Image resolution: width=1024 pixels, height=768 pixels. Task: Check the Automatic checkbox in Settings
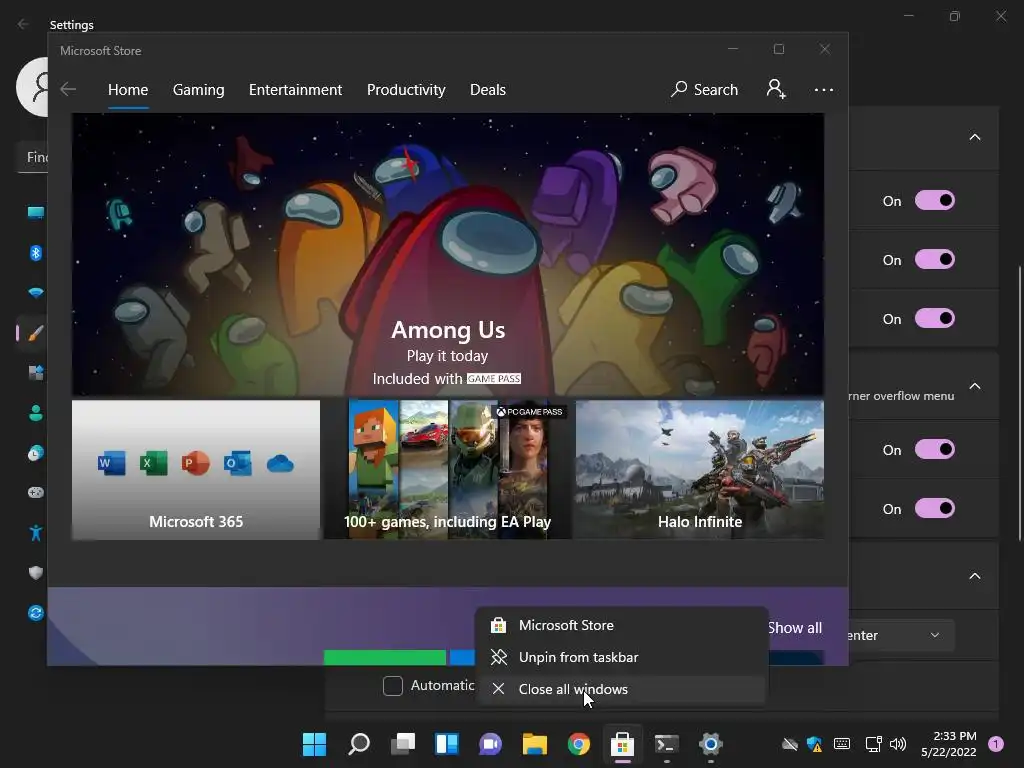coord(392,686)
